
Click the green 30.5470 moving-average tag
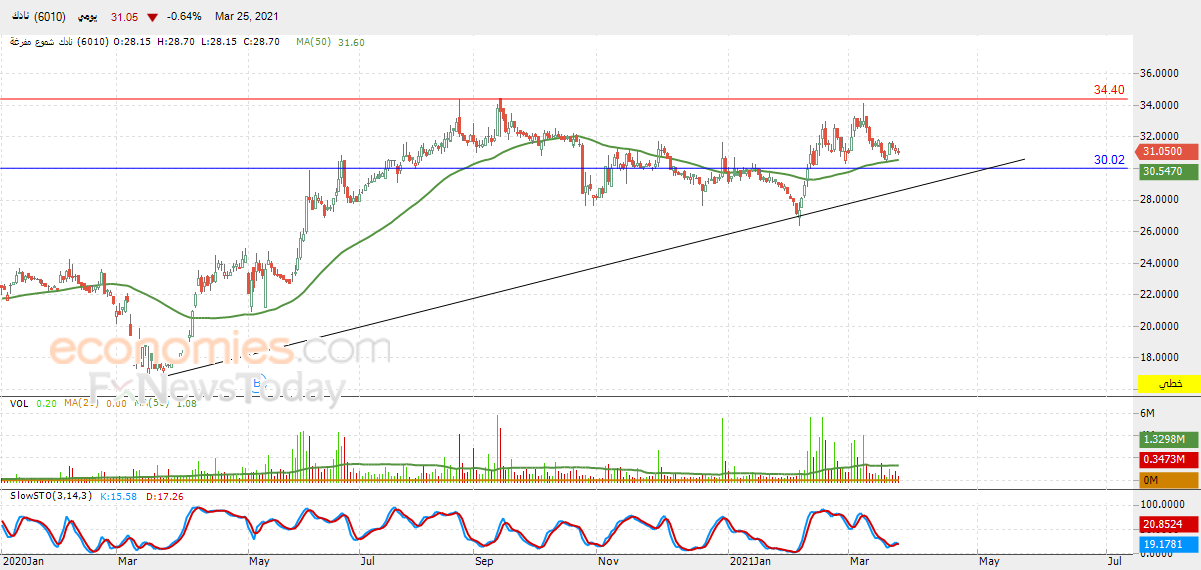click(1168, 171)
